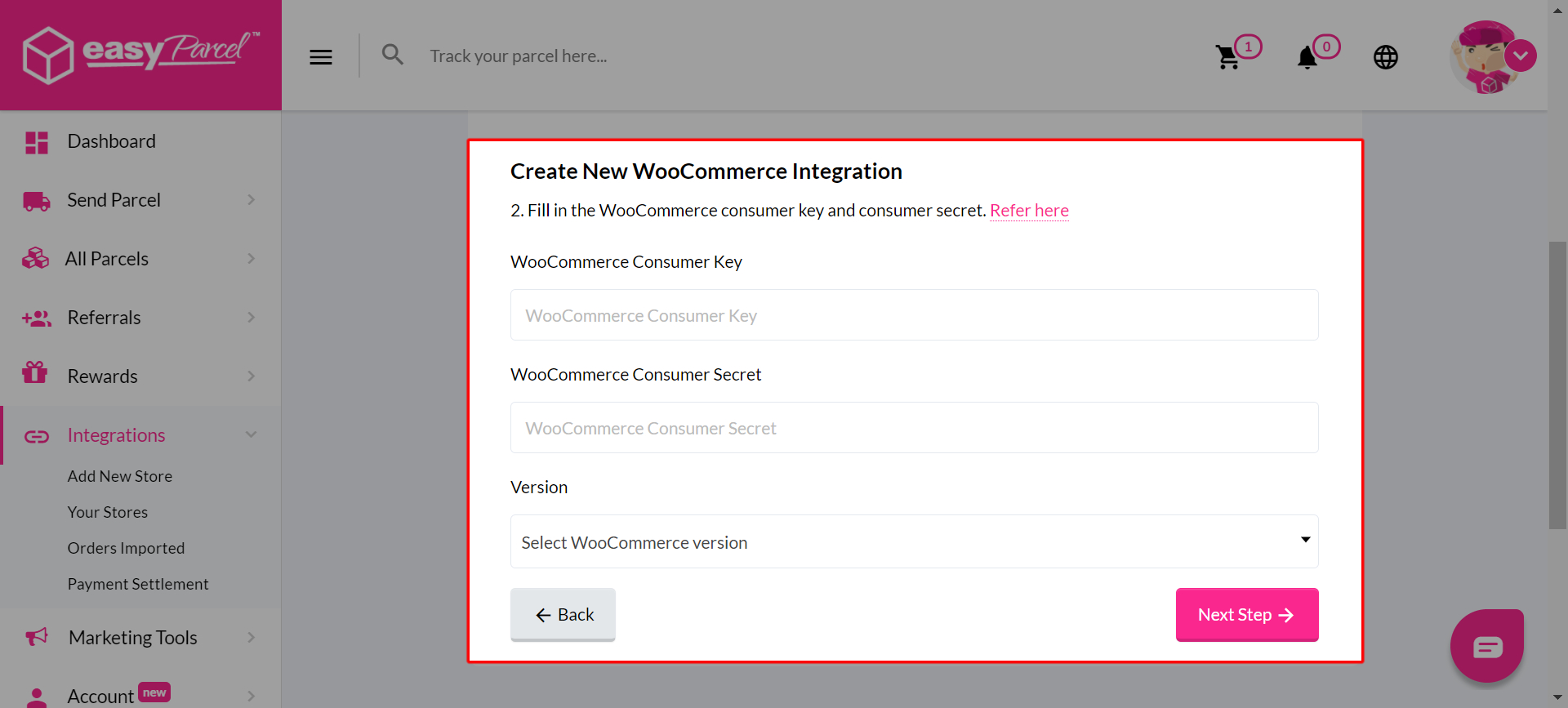1568x708 pixels.
Task: Click the notification count badge
Action: coord(1326,47)
